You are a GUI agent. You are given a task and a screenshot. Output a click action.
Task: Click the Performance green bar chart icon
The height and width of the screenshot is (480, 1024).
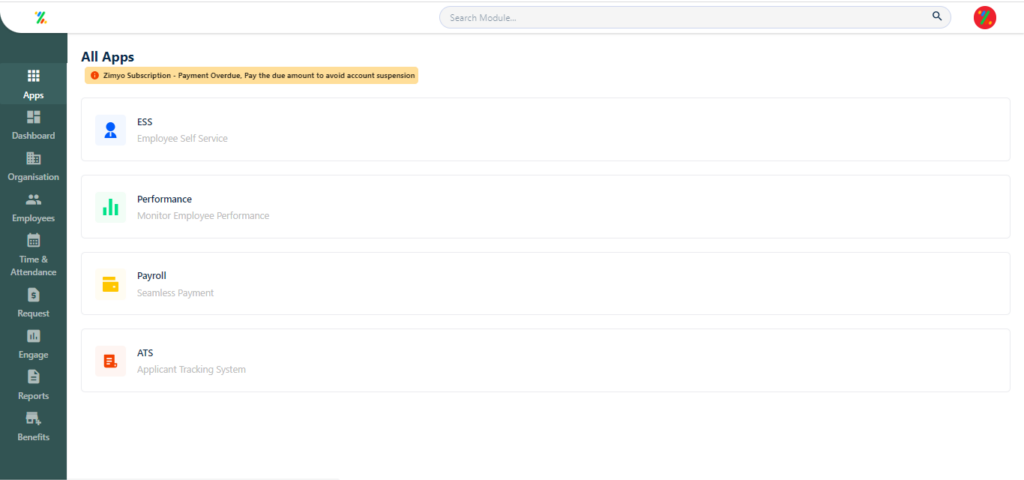tap(110, 206)
